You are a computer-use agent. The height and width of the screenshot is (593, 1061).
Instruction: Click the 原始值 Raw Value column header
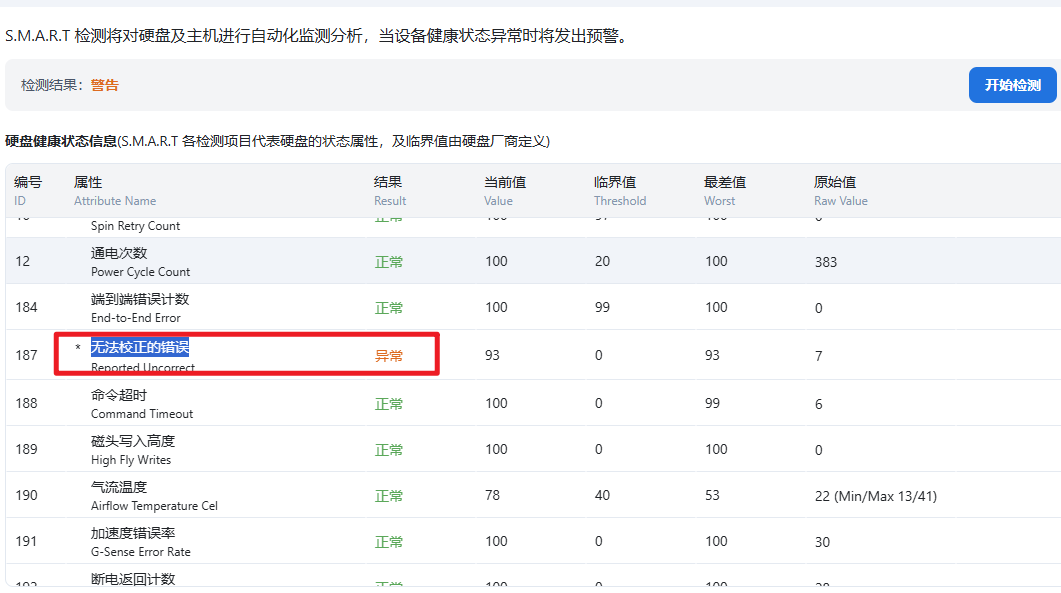[840, 190]
